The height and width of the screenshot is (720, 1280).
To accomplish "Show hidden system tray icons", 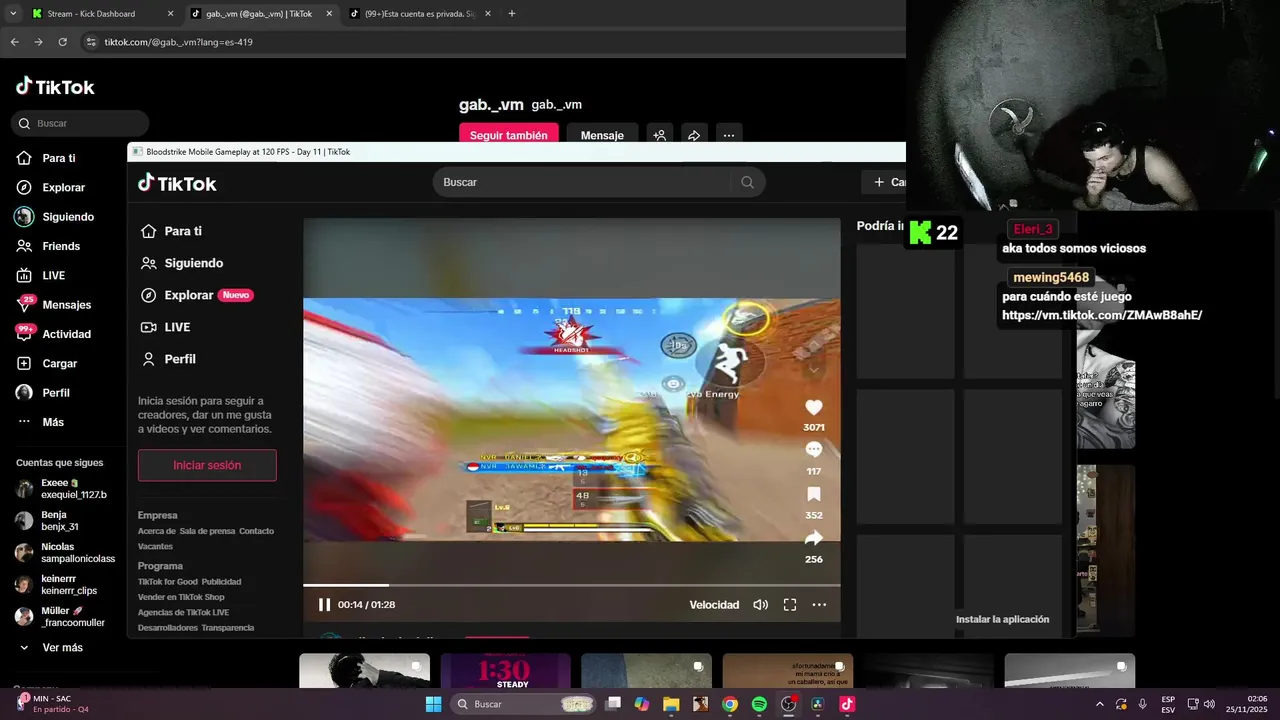I will point(1100,704).
